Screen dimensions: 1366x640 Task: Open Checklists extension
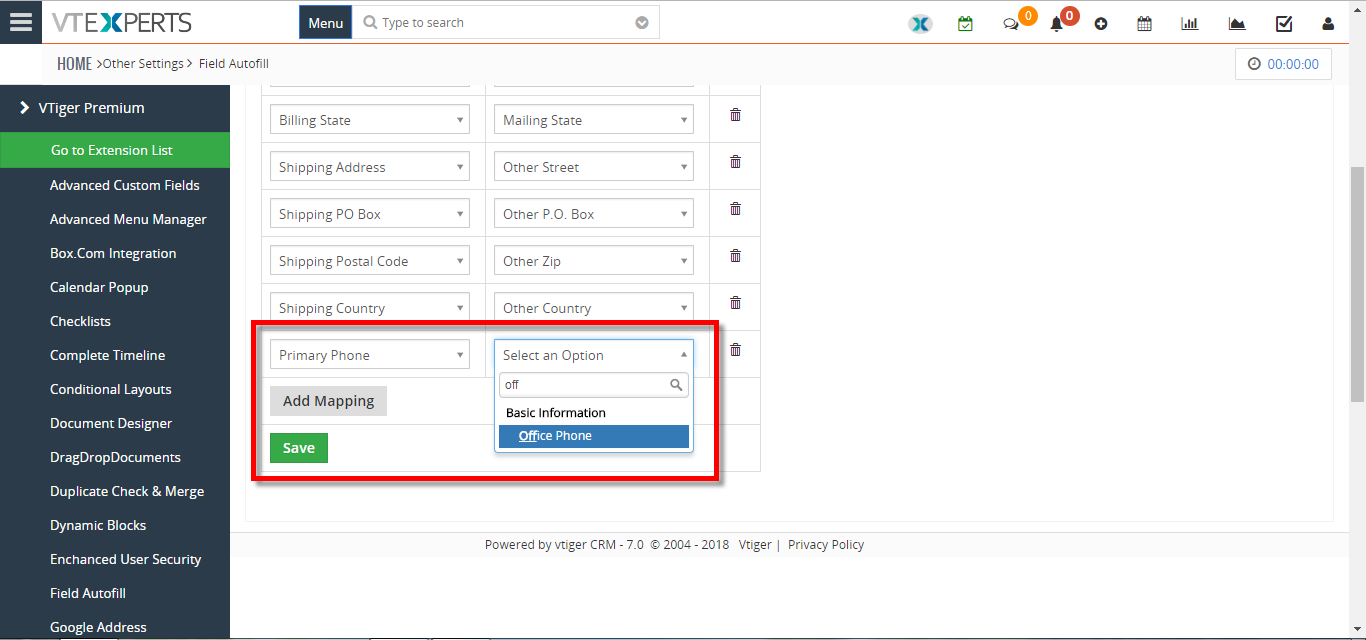(x=80, y=321)
